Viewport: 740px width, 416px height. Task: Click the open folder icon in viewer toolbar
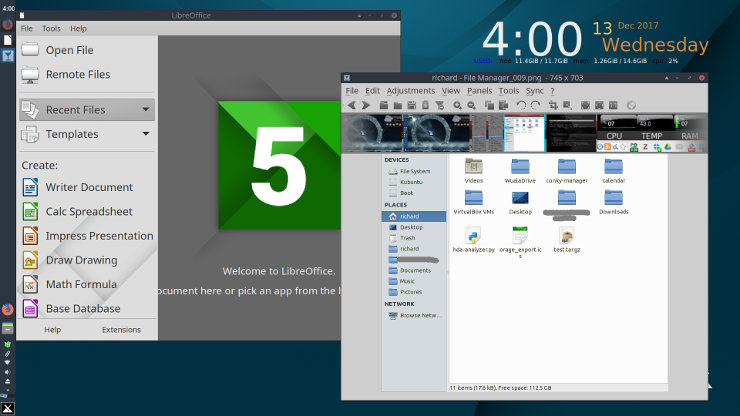[398, 105]
